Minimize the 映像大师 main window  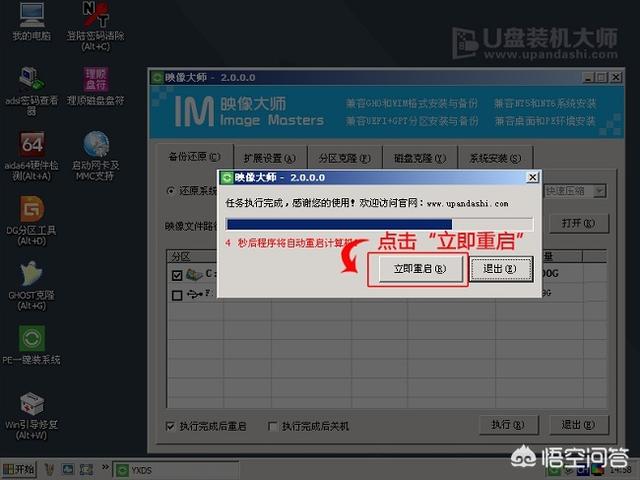point(588,77)
